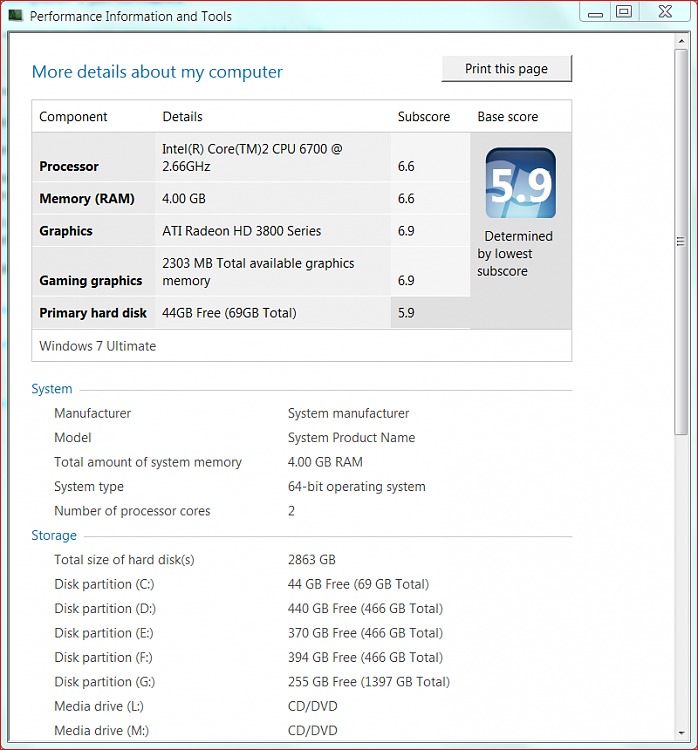This screenshot has width=698, height=750.
Task: Select the Processor row label
Action: click(x=69, y=166)
